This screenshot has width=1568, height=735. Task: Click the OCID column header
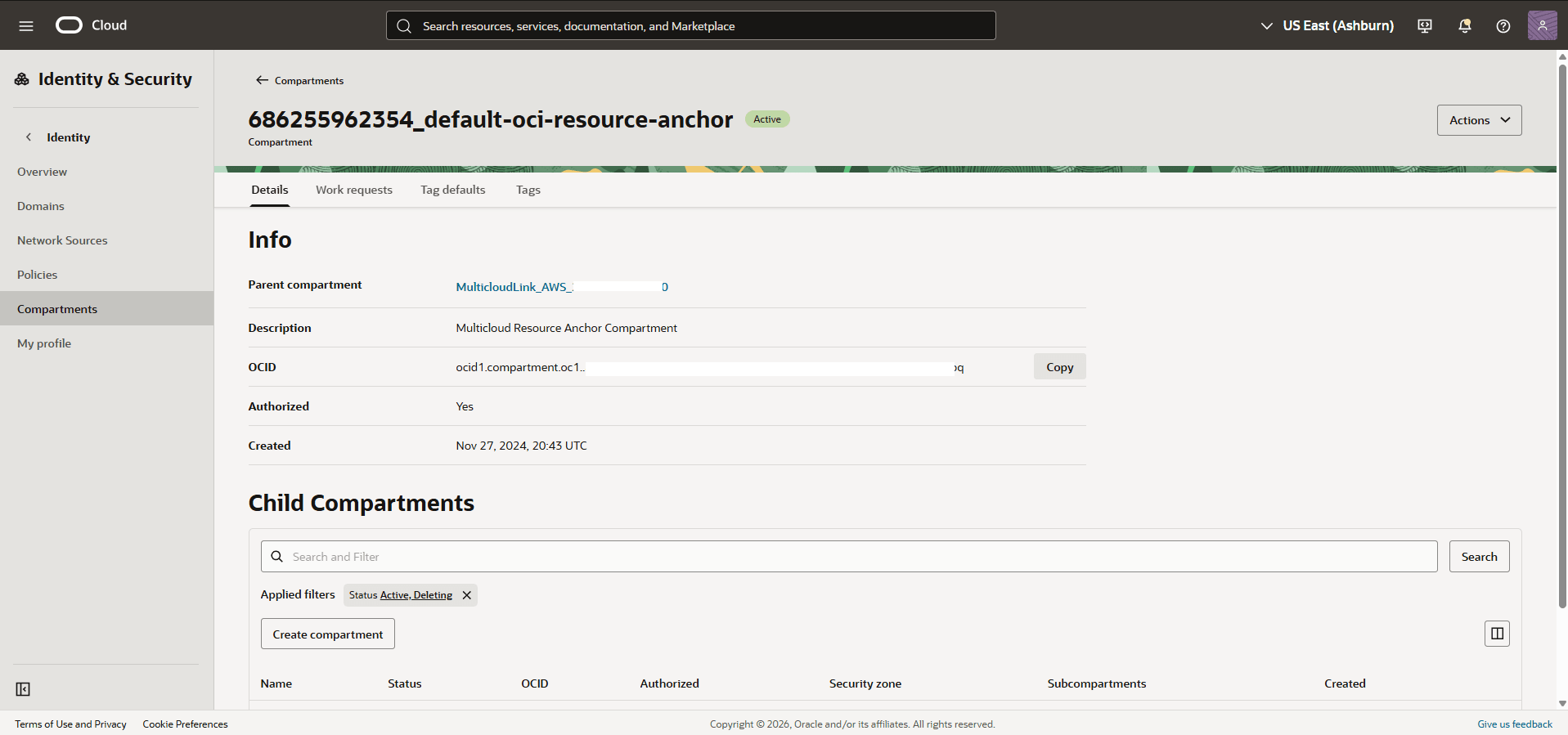click(535, 683)
